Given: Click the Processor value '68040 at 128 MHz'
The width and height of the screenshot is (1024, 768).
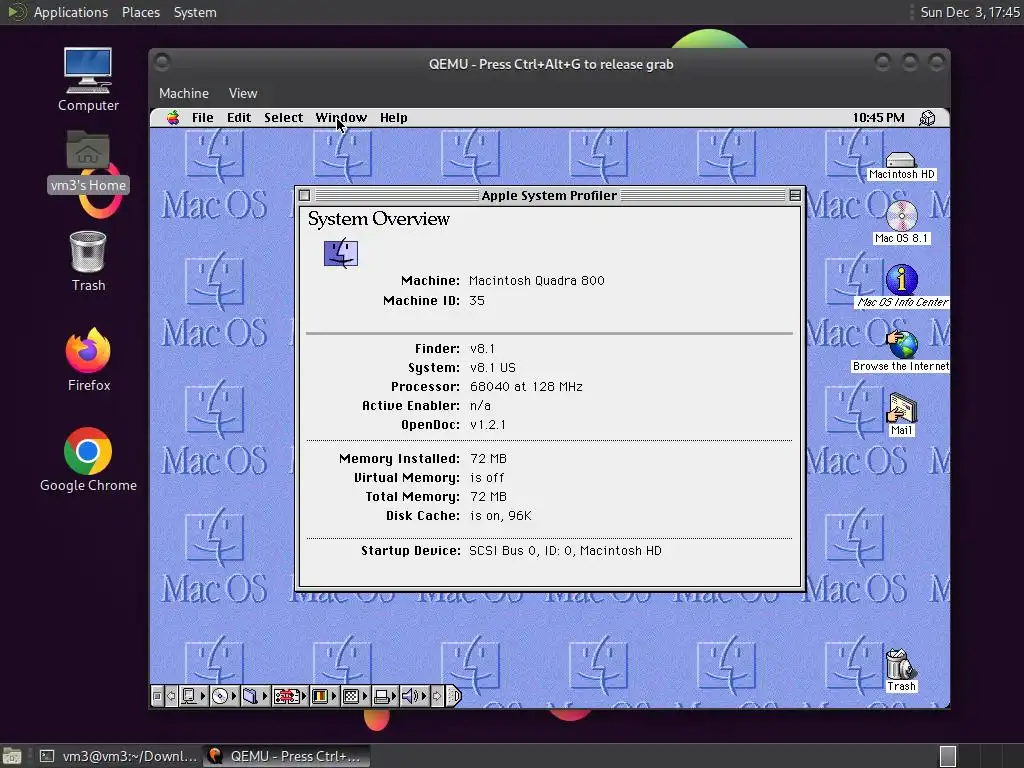Looking at the screenshot, I should 526,387.
